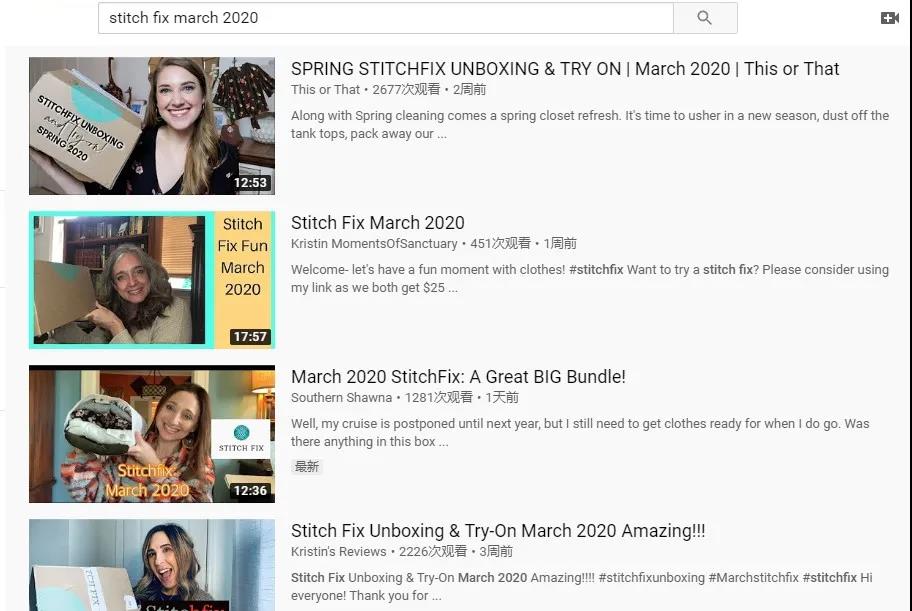This screenshot has height=611, width=912.
Task: Go to the Kristin's Reviews channel
Action: click(x=338, y=552)
